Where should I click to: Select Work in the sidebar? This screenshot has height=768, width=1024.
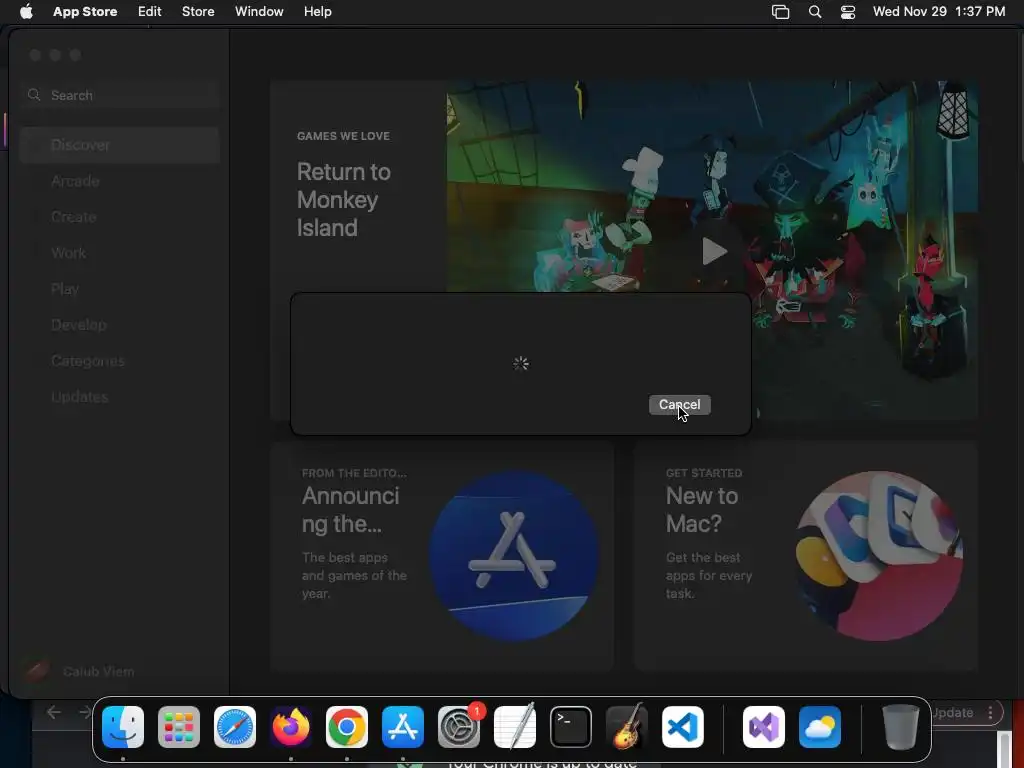(x=120, y=253)
